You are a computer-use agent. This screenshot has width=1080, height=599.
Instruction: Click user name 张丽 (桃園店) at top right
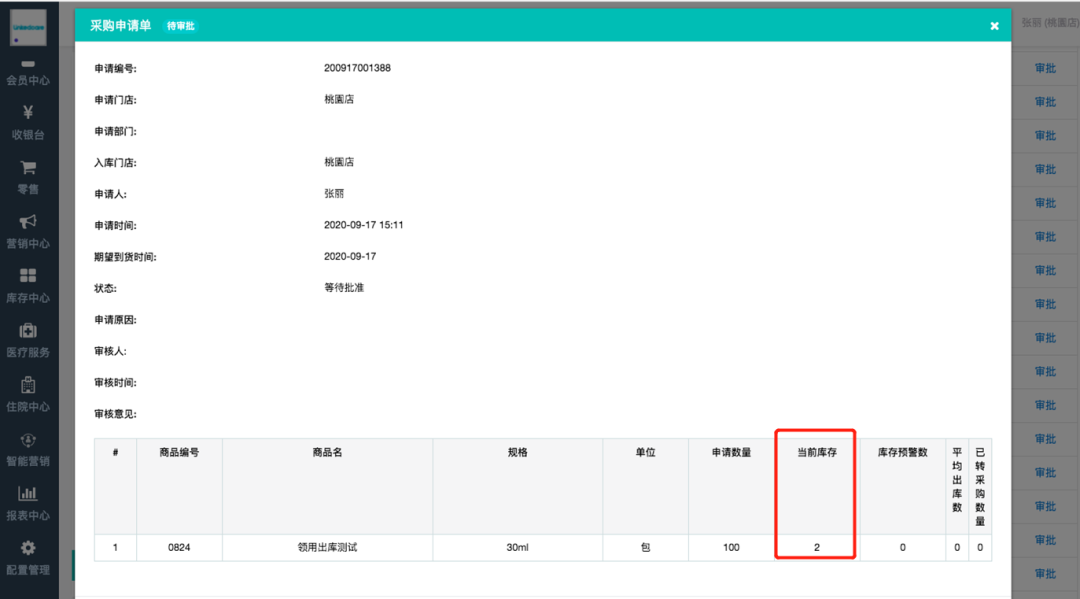click(1050, 23)
